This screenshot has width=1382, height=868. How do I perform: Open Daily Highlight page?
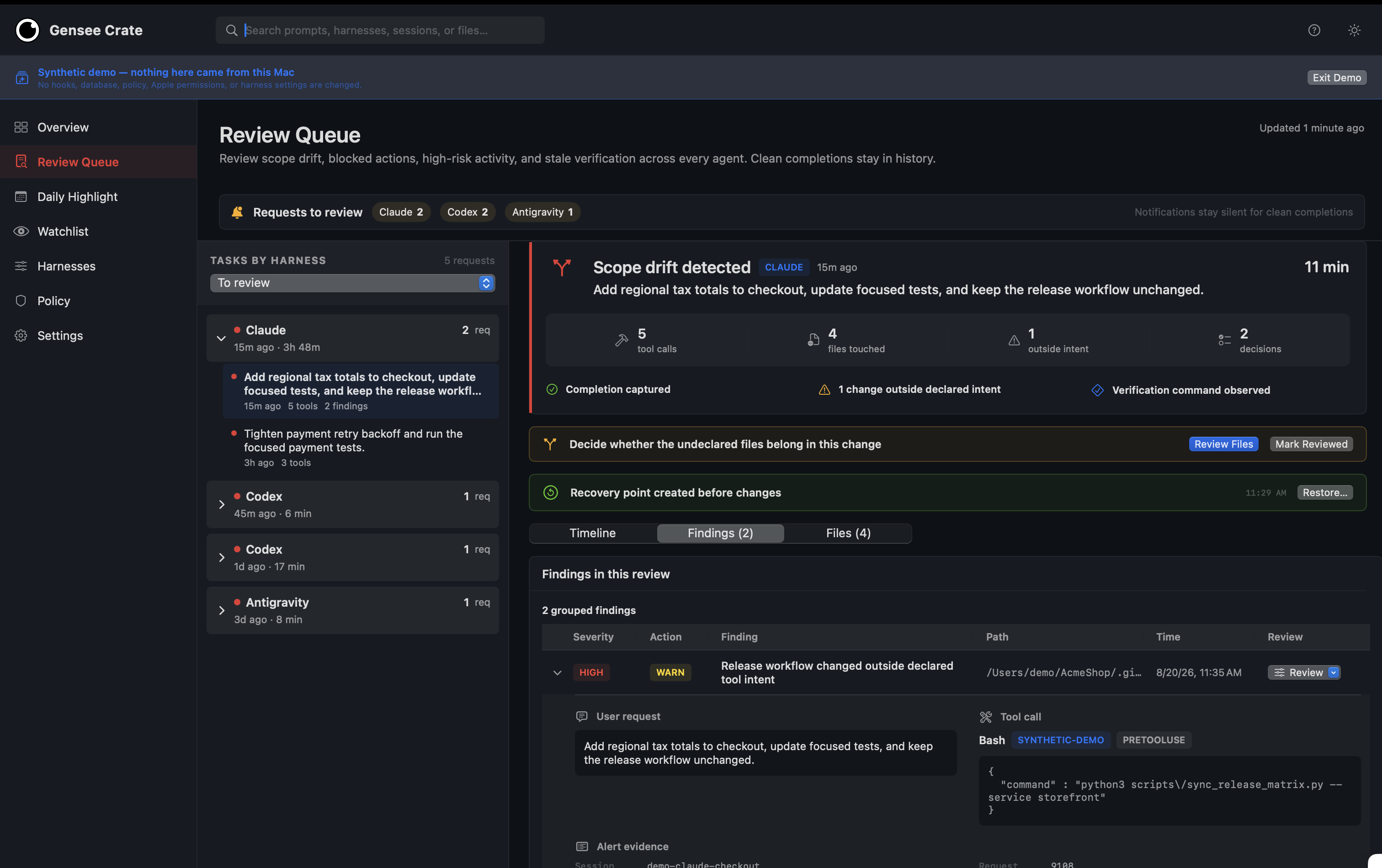(x=98, y=196)
